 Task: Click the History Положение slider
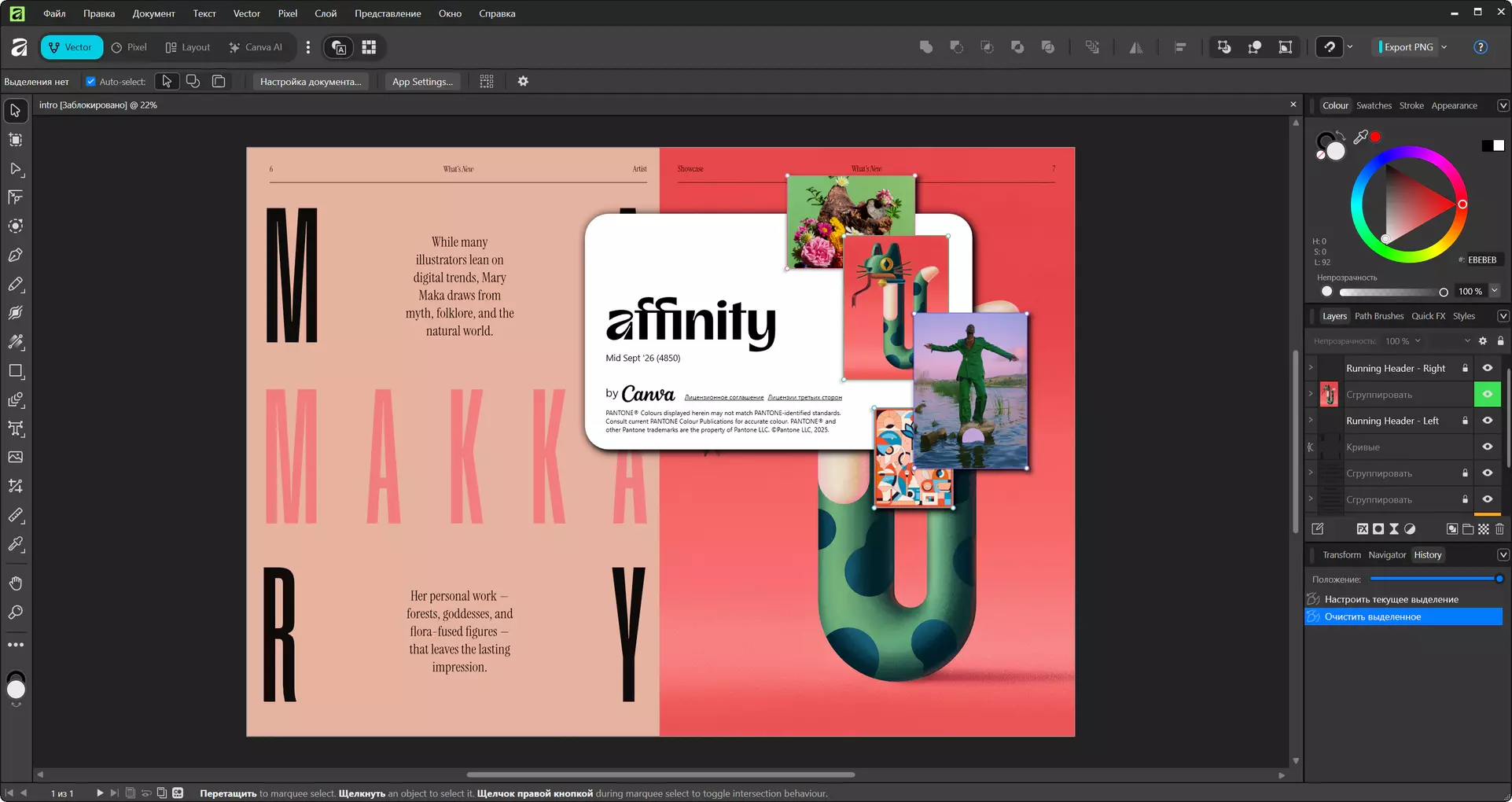pos(1436,579)
